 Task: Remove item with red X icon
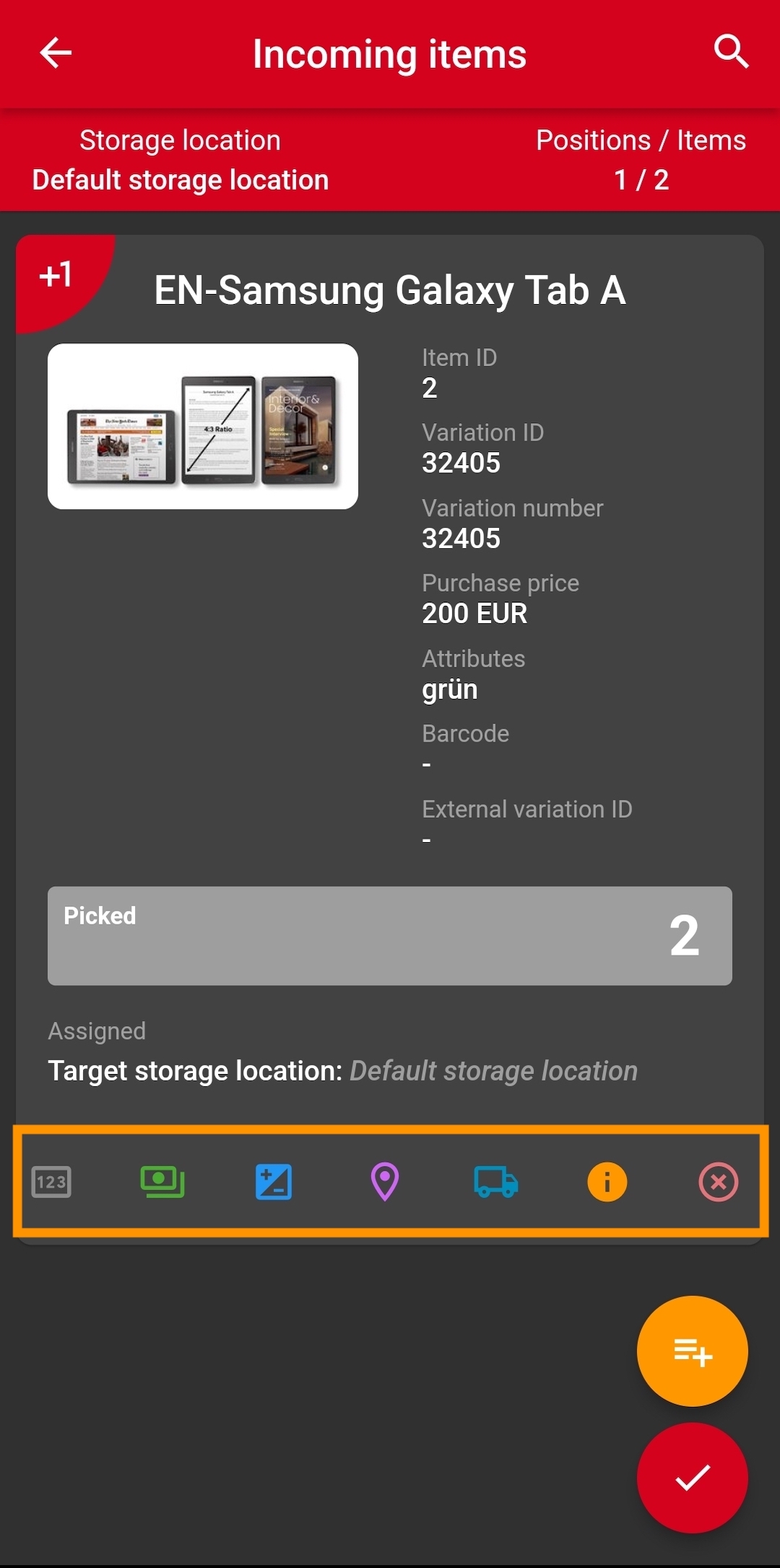[719, 1182]
